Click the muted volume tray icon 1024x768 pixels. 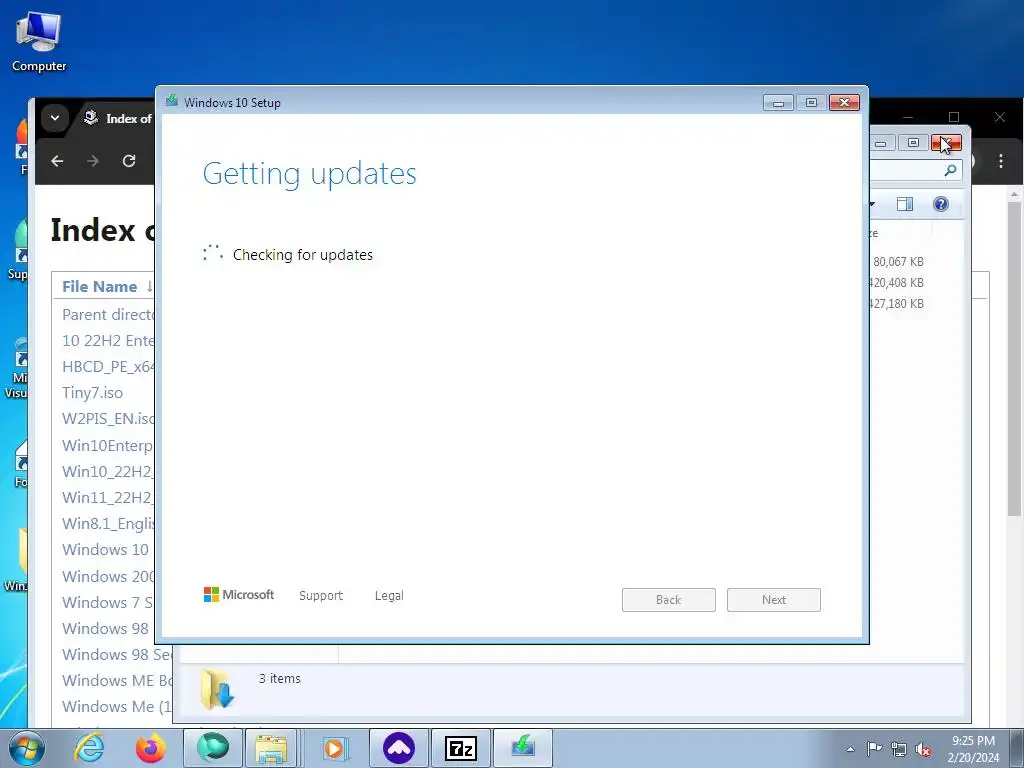coord(923,749)
